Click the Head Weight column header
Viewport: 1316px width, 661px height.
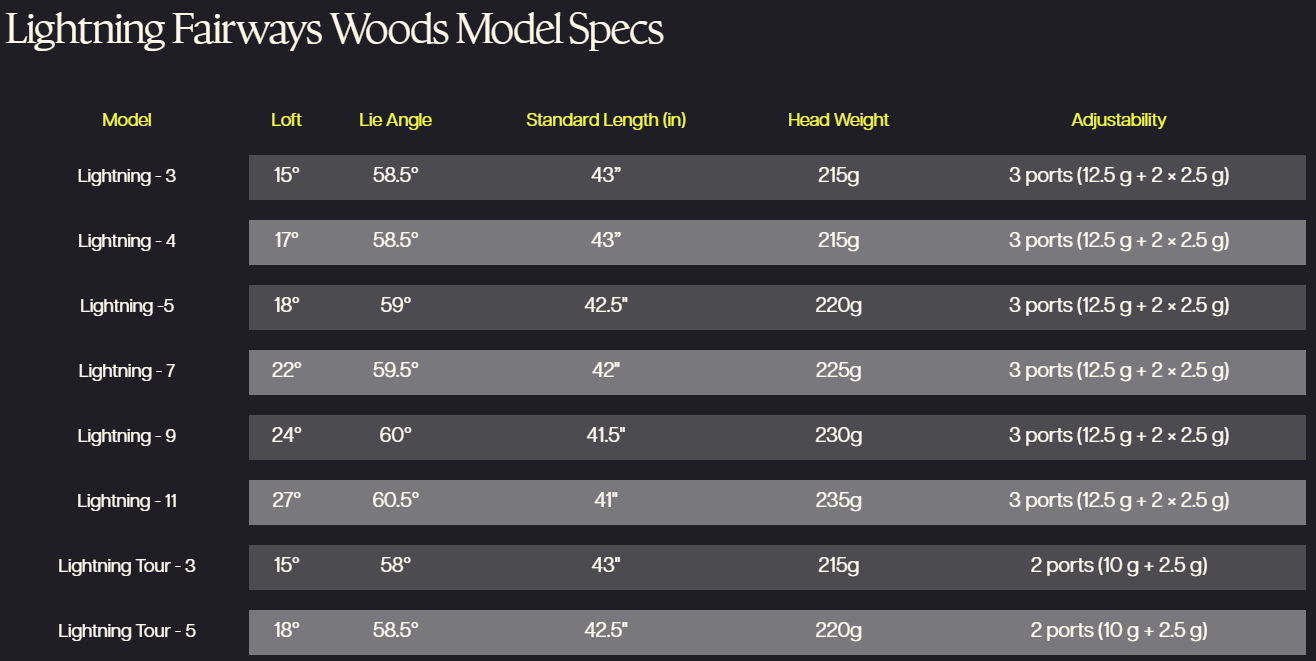click(x=838, y=120)
